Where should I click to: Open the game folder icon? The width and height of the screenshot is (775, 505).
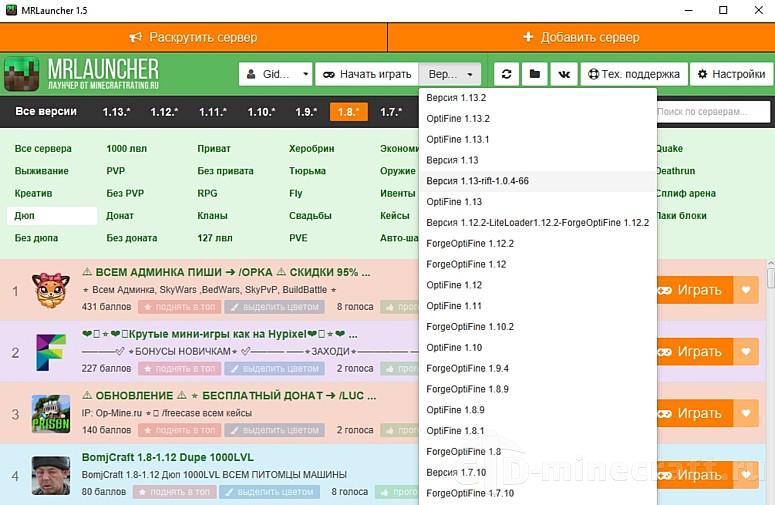coord(534,74)
